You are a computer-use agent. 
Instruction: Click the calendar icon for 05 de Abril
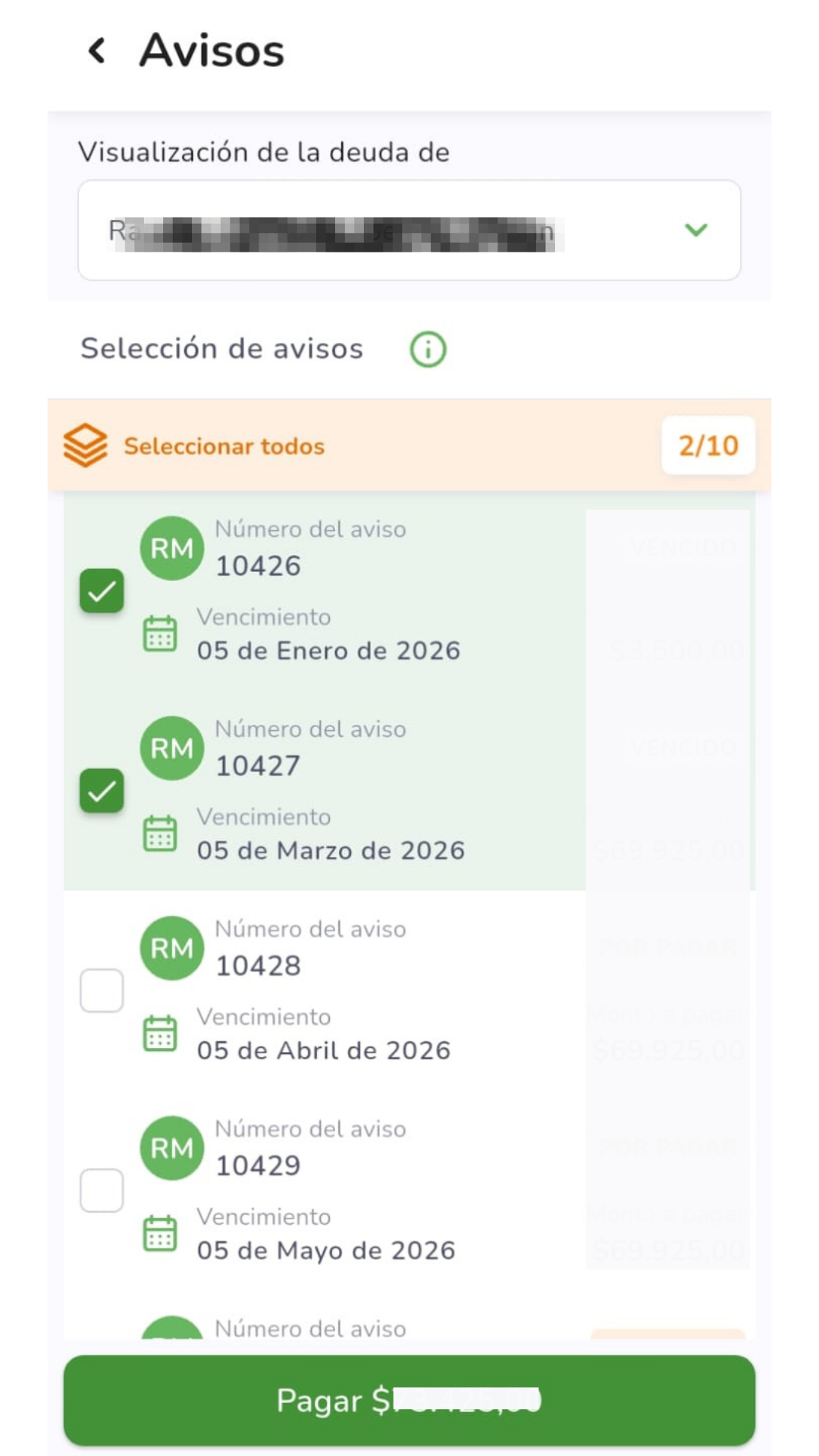coord(160,1034)
